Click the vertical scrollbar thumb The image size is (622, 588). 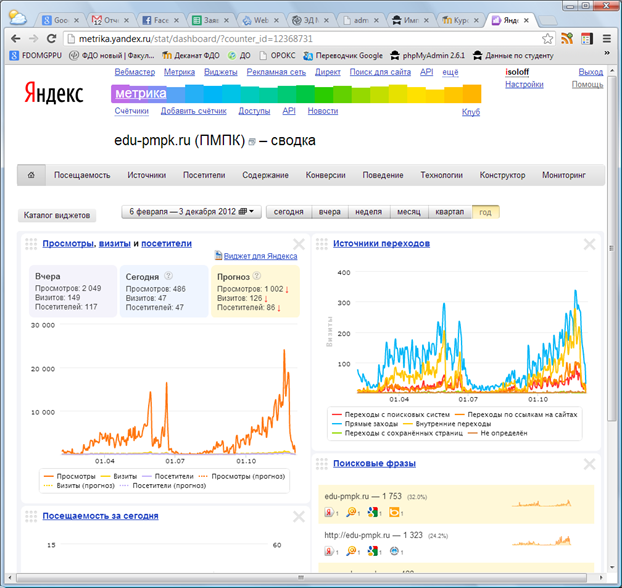point(611,248)
